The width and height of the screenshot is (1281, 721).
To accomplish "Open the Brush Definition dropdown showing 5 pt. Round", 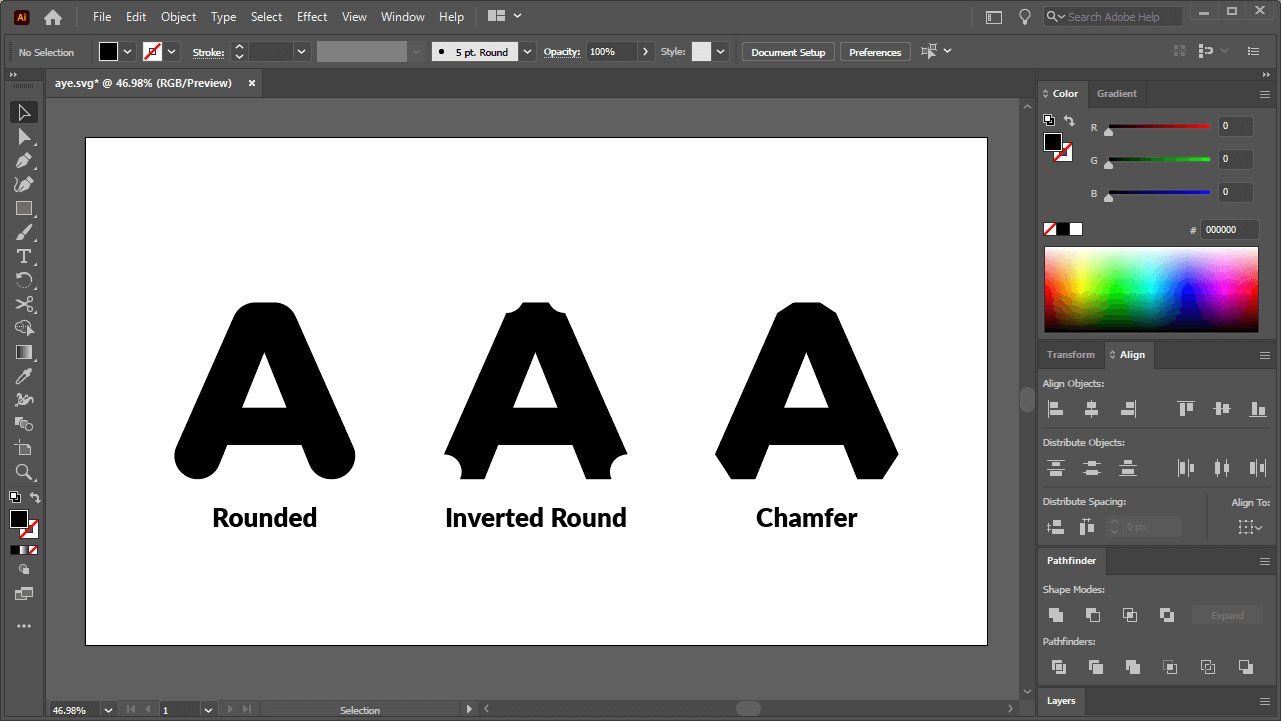I will click(x=527, y=51).
